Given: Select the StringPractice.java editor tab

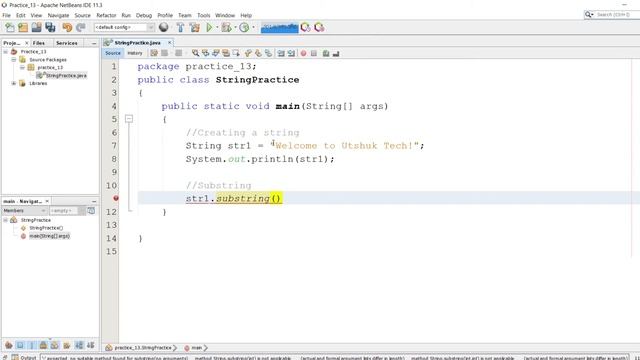Looking at the screenshot, I should tap(137, 42).
